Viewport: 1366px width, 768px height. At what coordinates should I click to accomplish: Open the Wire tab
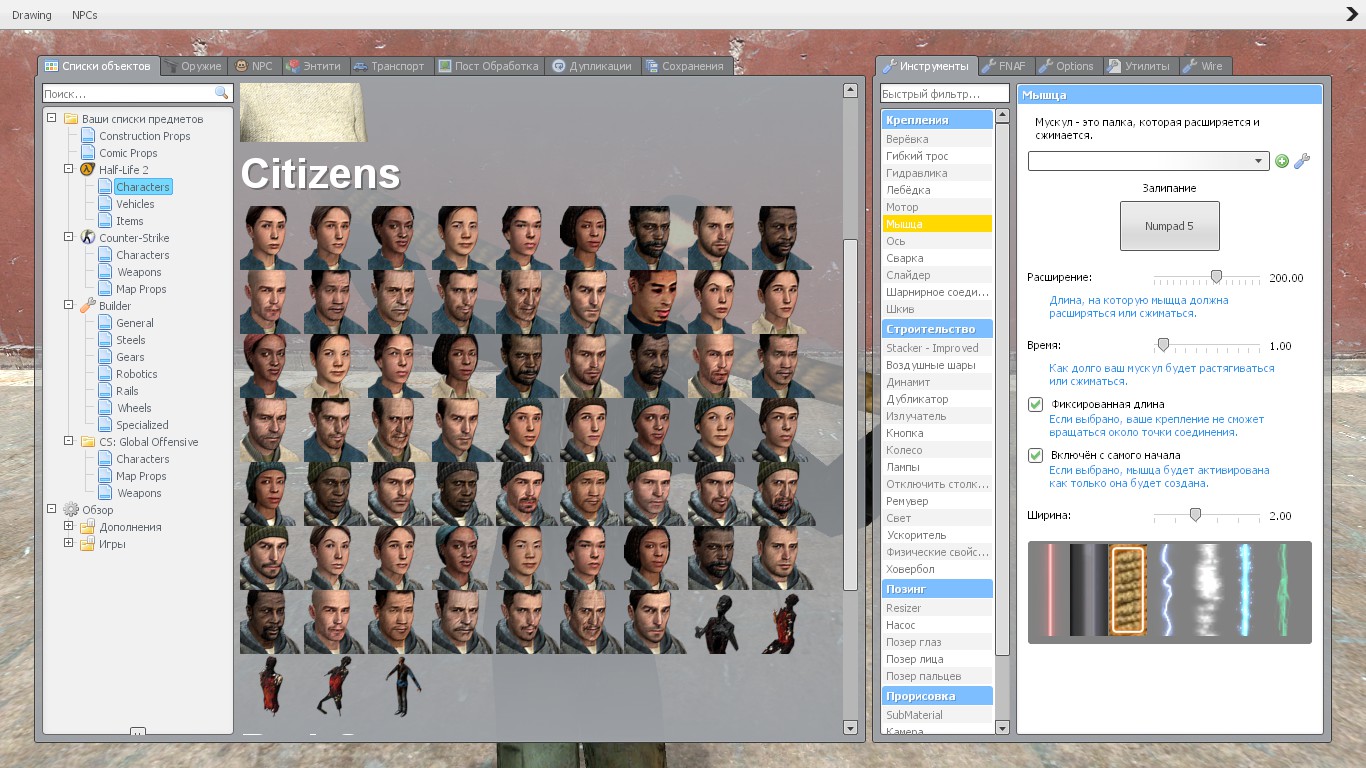tap(1204, 66)
